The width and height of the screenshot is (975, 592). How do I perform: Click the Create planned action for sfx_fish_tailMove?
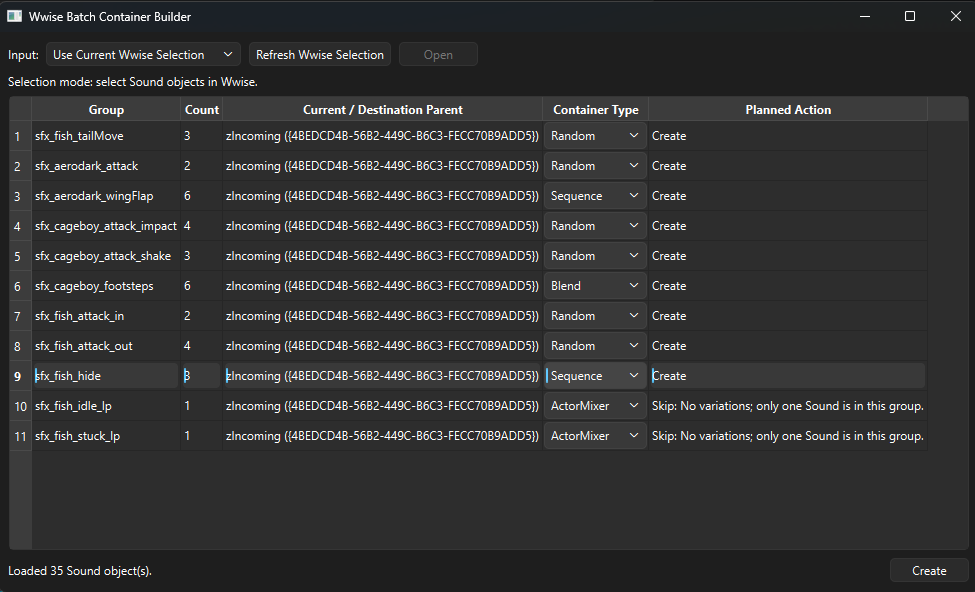788,136
